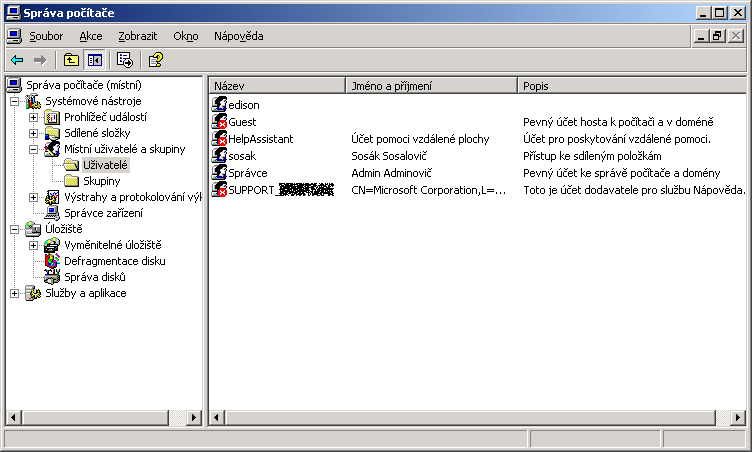Click the Back arrow toolbar button
Image resolution: width=752 pixels, height=452 pixels.
coord(17,60)
